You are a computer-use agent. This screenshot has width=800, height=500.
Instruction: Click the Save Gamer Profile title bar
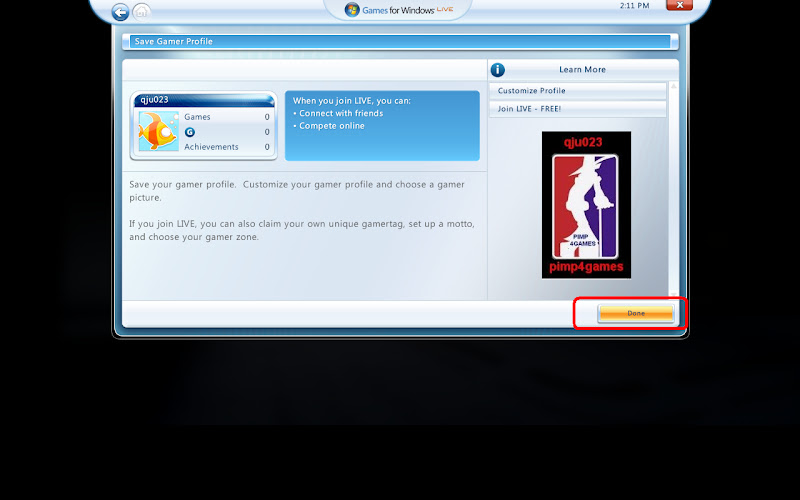pyautogui.click(x=401, y=41)
